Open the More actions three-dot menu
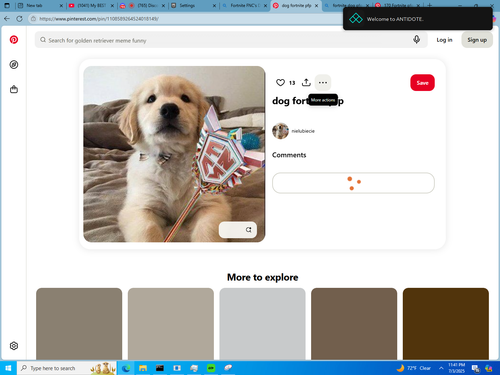This screenshot has height=375, width=500. click(x=323, y=82)
